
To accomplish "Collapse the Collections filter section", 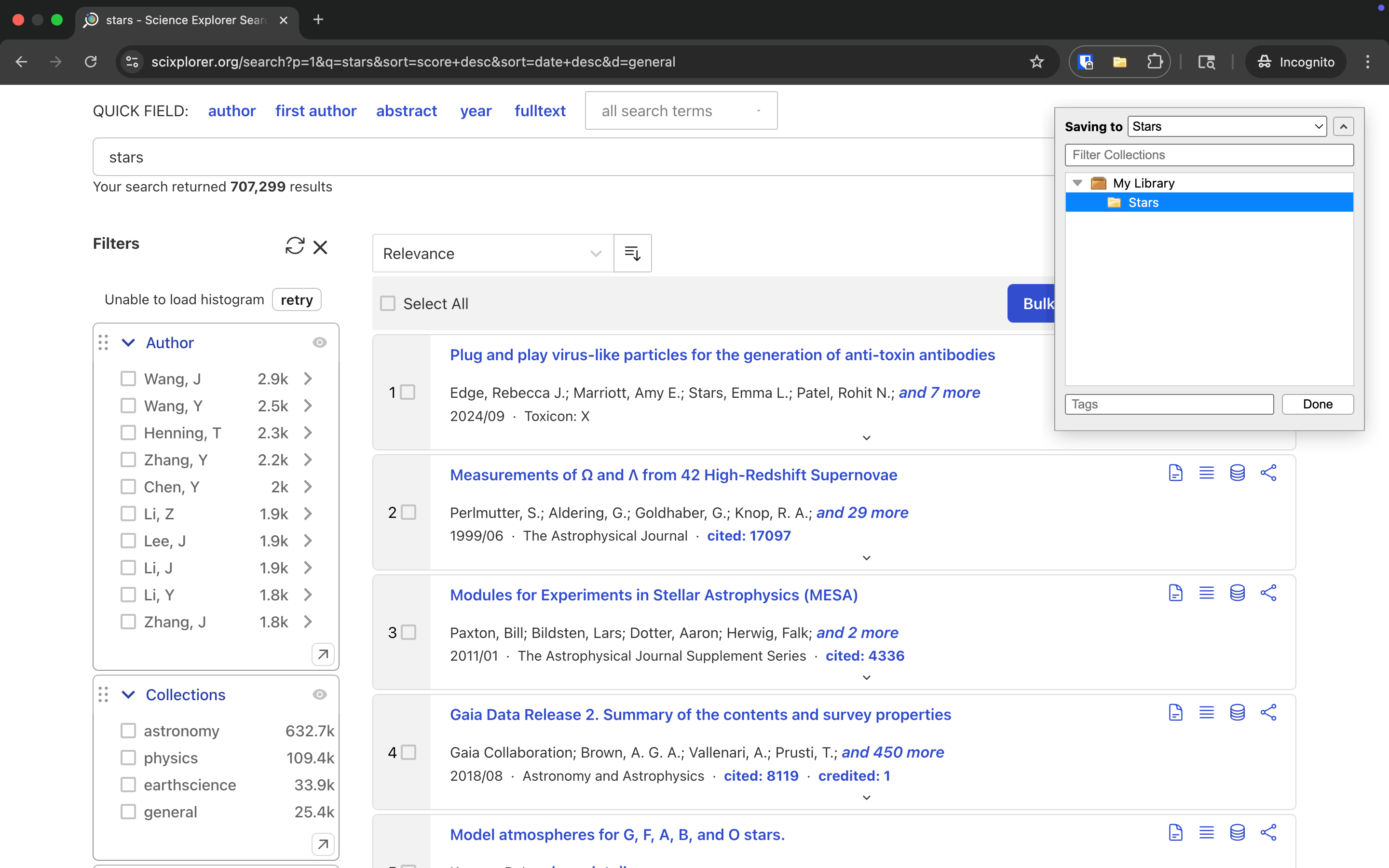I will click(129, 694).
